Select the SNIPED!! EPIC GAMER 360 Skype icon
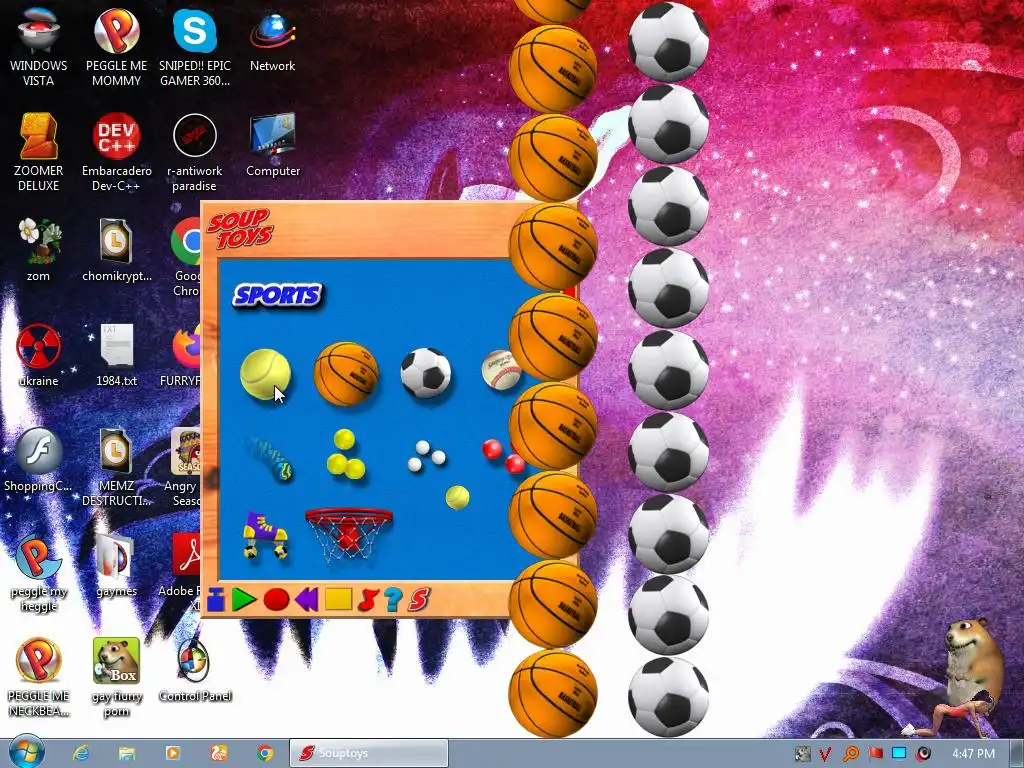This screenshot has width=1024, height=768. [x=195, y=48]
